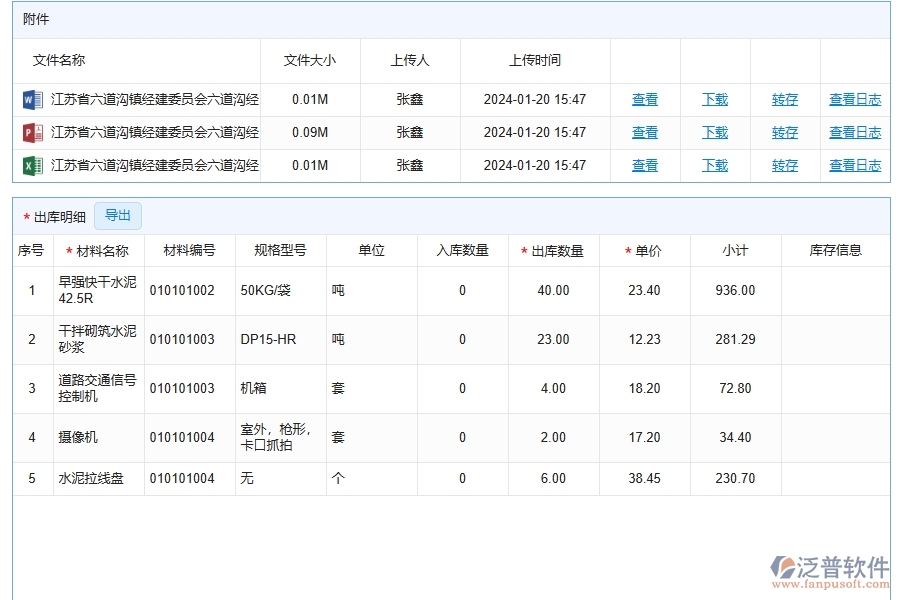Click 转存 on the first attachment row

point(784,99)
